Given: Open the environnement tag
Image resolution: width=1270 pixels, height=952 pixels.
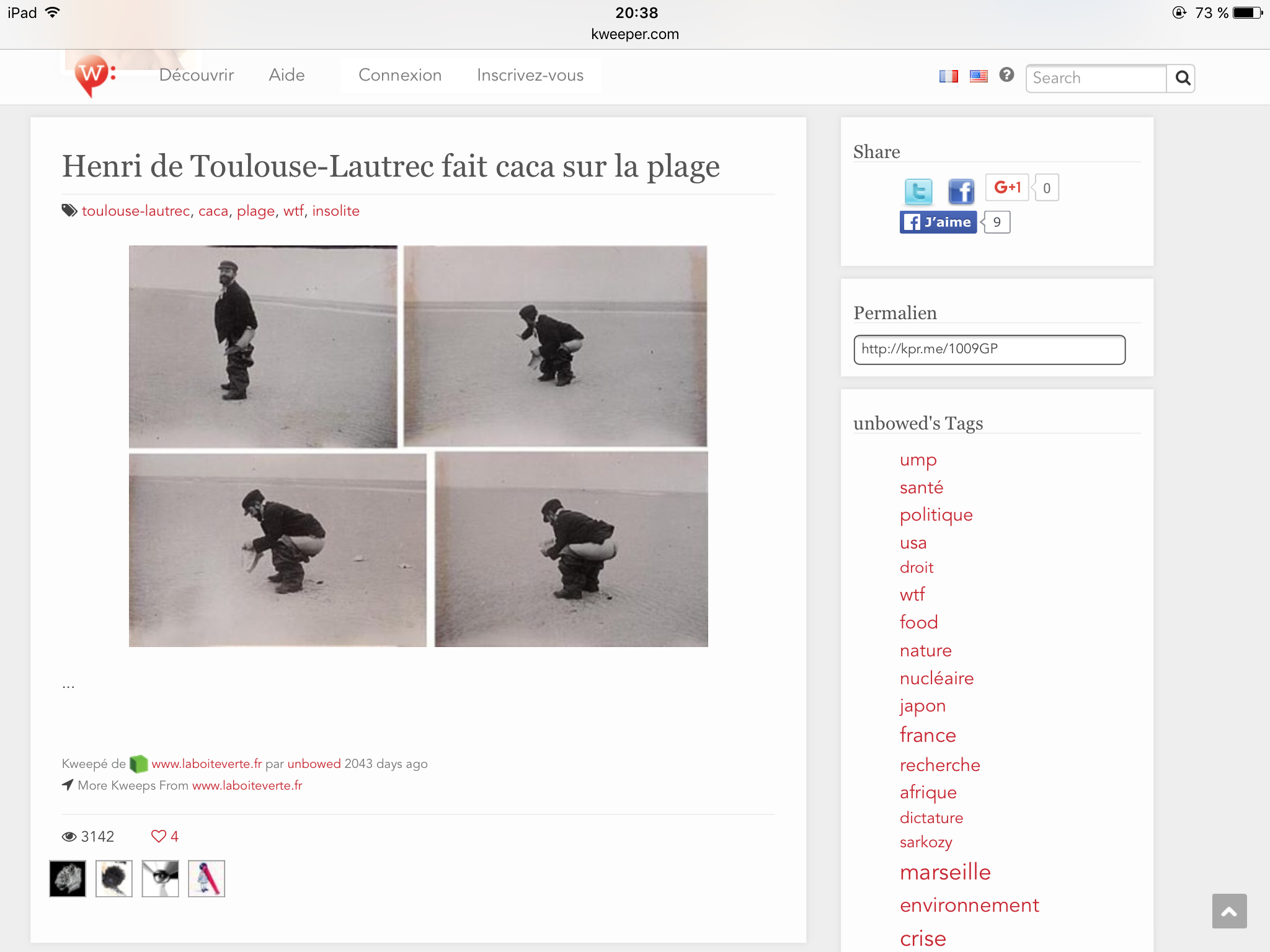Looking at the screenshot, I should pos(969,906).
